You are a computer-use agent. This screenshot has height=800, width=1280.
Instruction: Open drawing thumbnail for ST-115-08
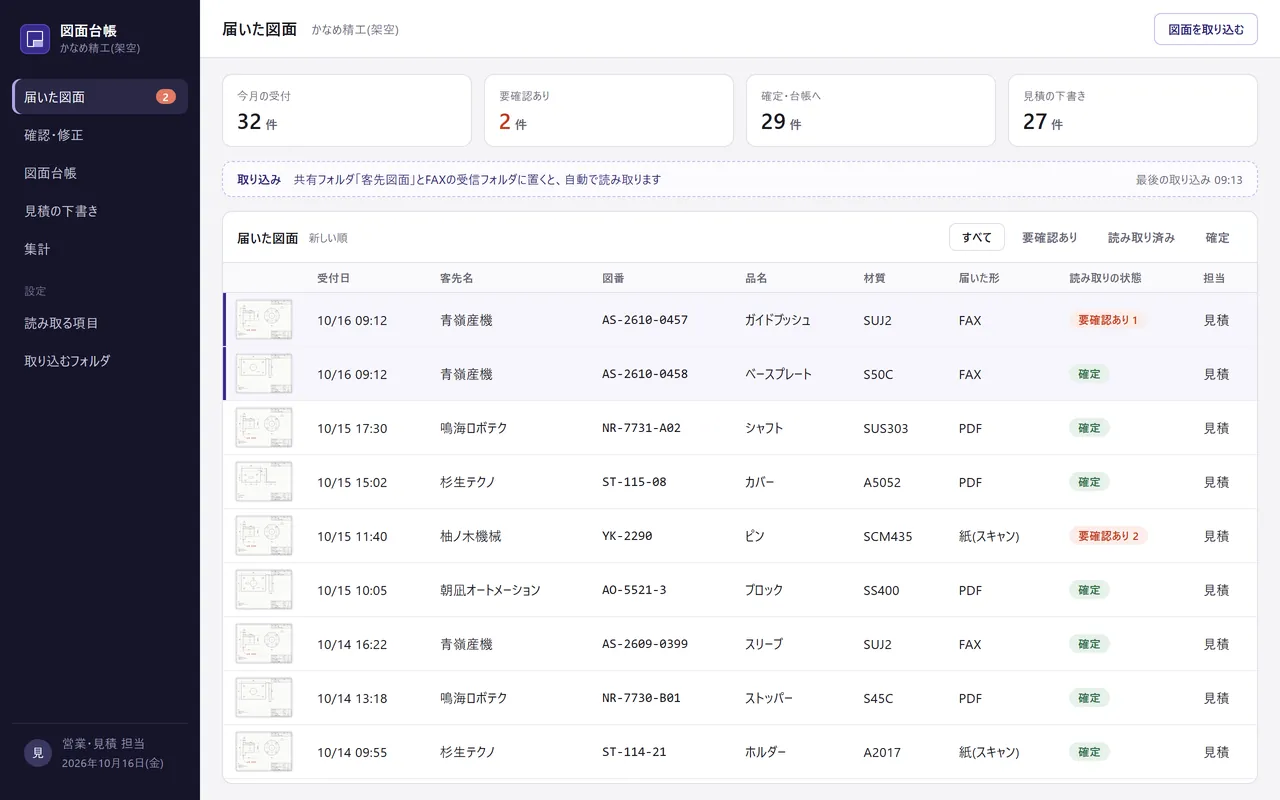pos(264,482)
